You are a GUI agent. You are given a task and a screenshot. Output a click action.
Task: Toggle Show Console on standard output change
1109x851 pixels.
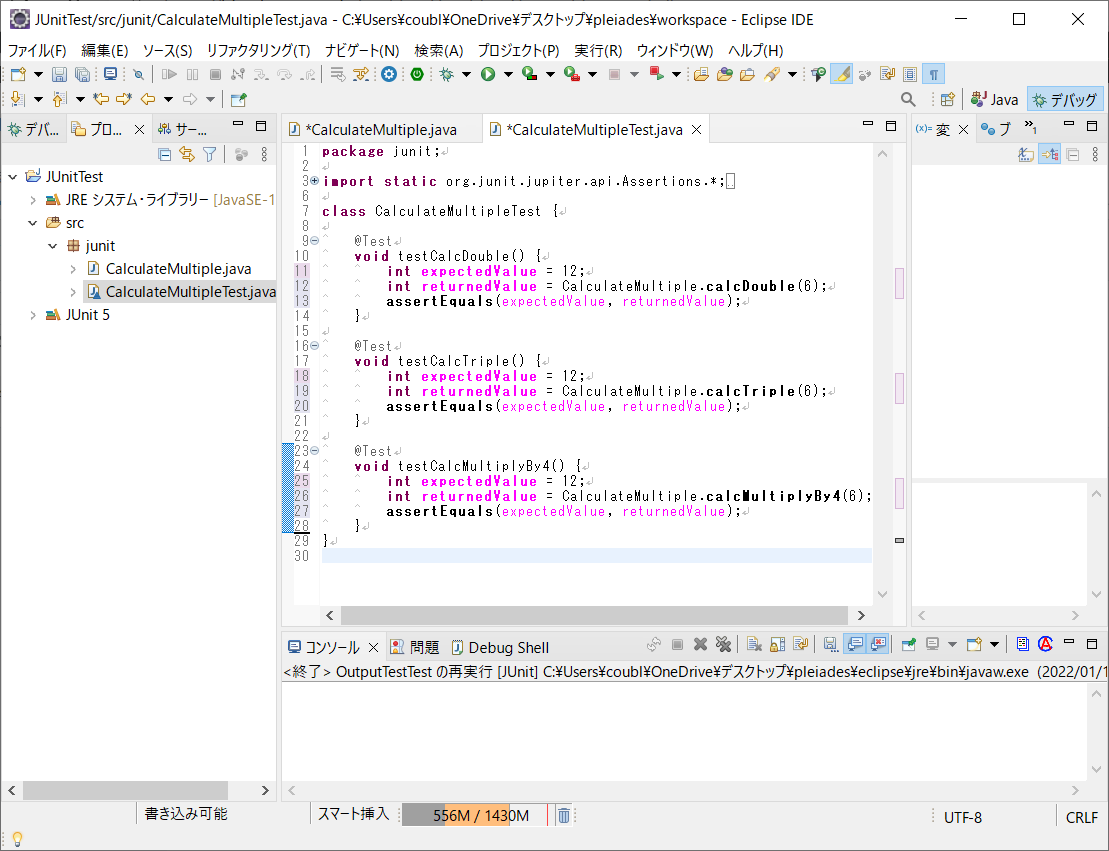[x=855, y=644]
